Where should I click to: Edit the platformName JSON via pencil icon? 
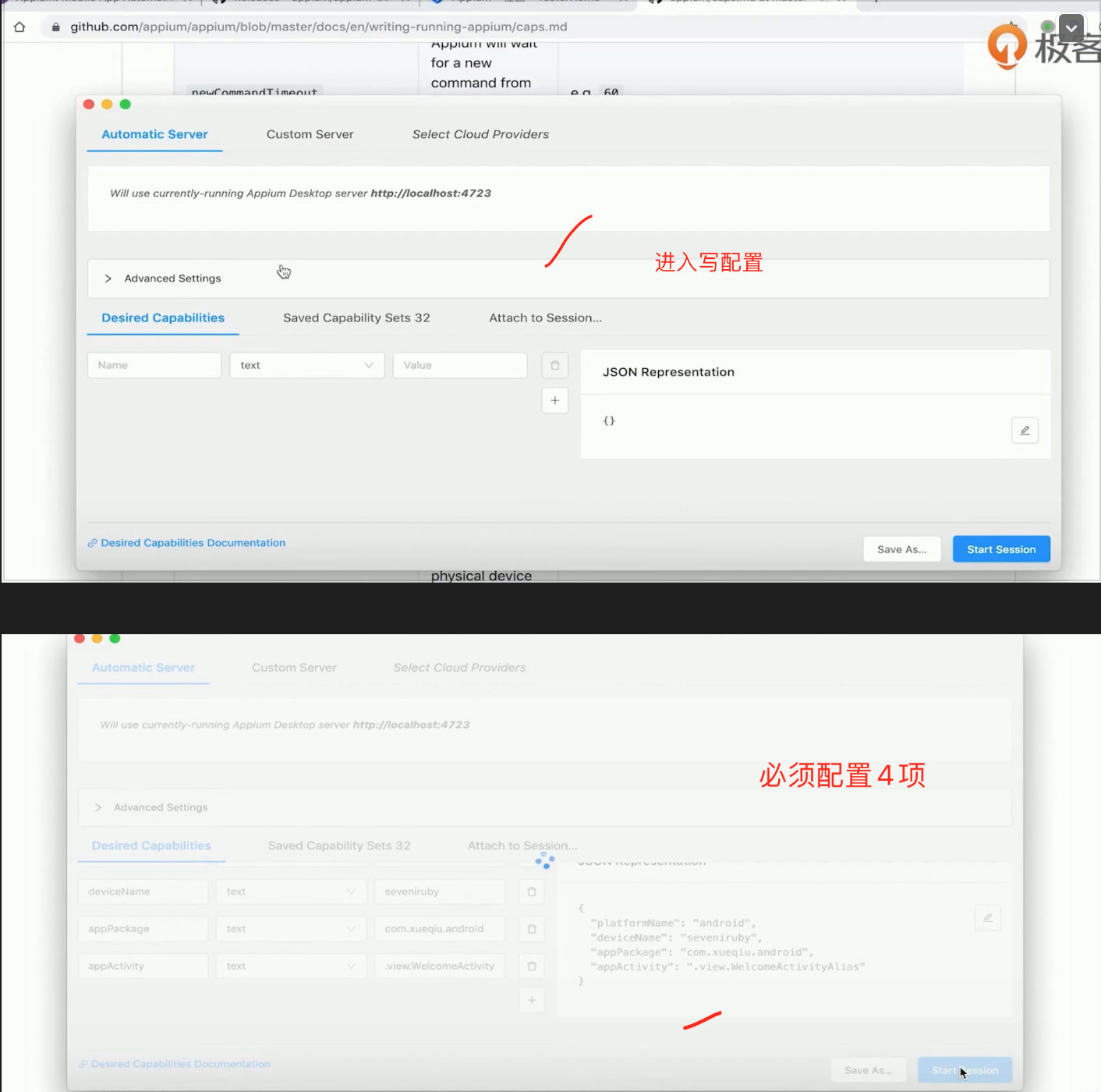988,918
